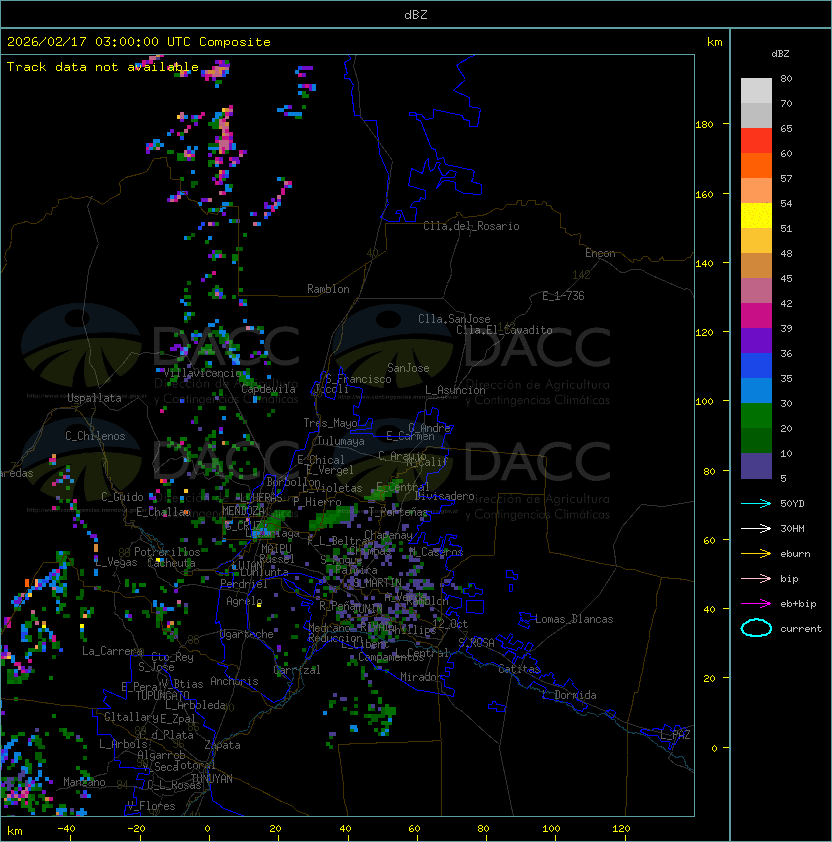Click the Lomas_Blancas location label
The image size is (832, 842).
(x=574, y=619)
